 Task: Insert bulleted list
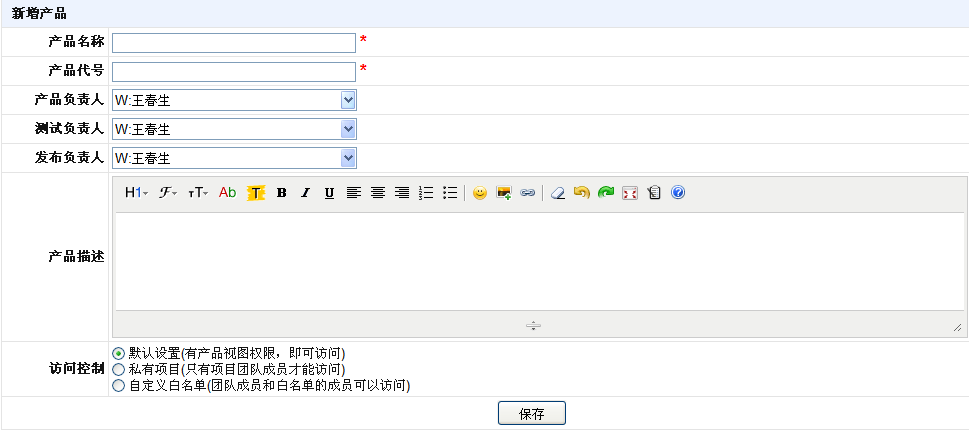click(x=451, y=193)
